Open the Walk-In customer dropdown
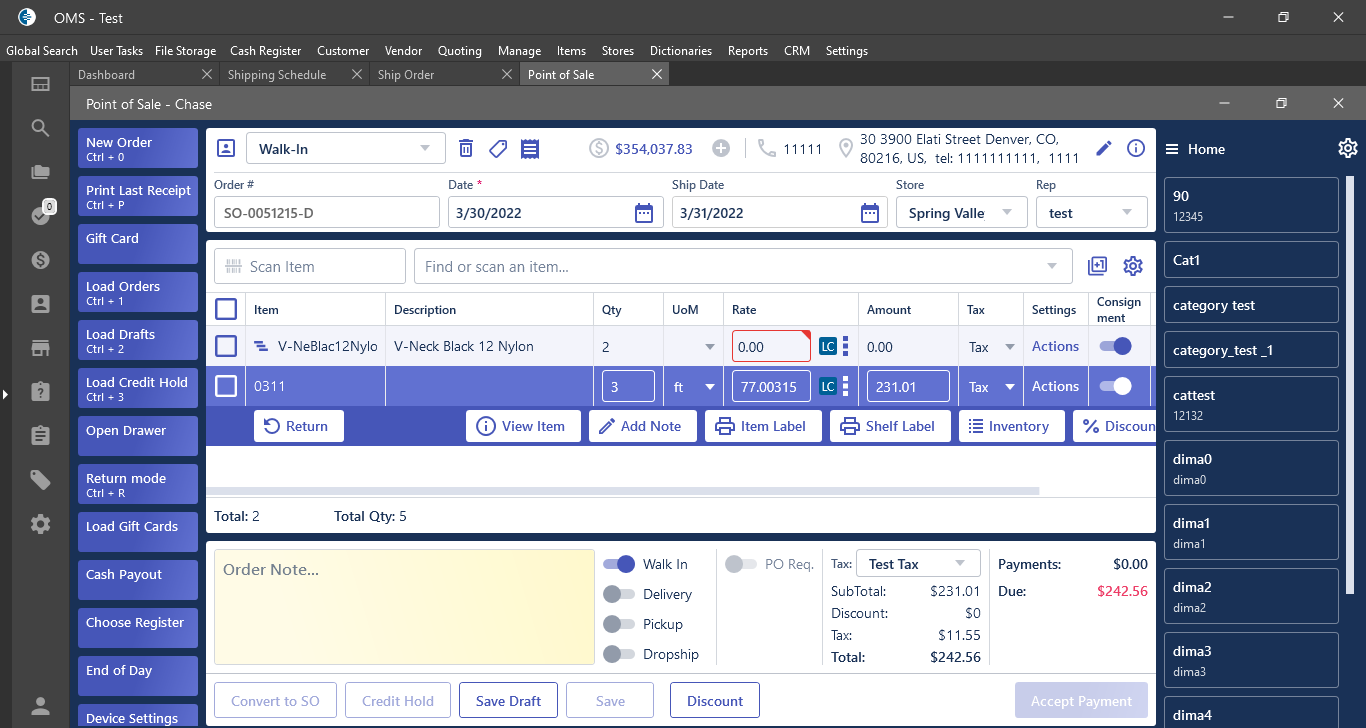Image resolution: width=1366 pixels, height=728 pixels. click(345, 149)
